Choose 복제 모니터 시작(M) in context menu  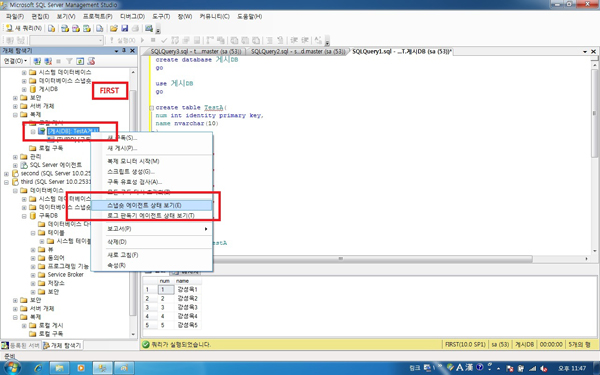(152, 161)
